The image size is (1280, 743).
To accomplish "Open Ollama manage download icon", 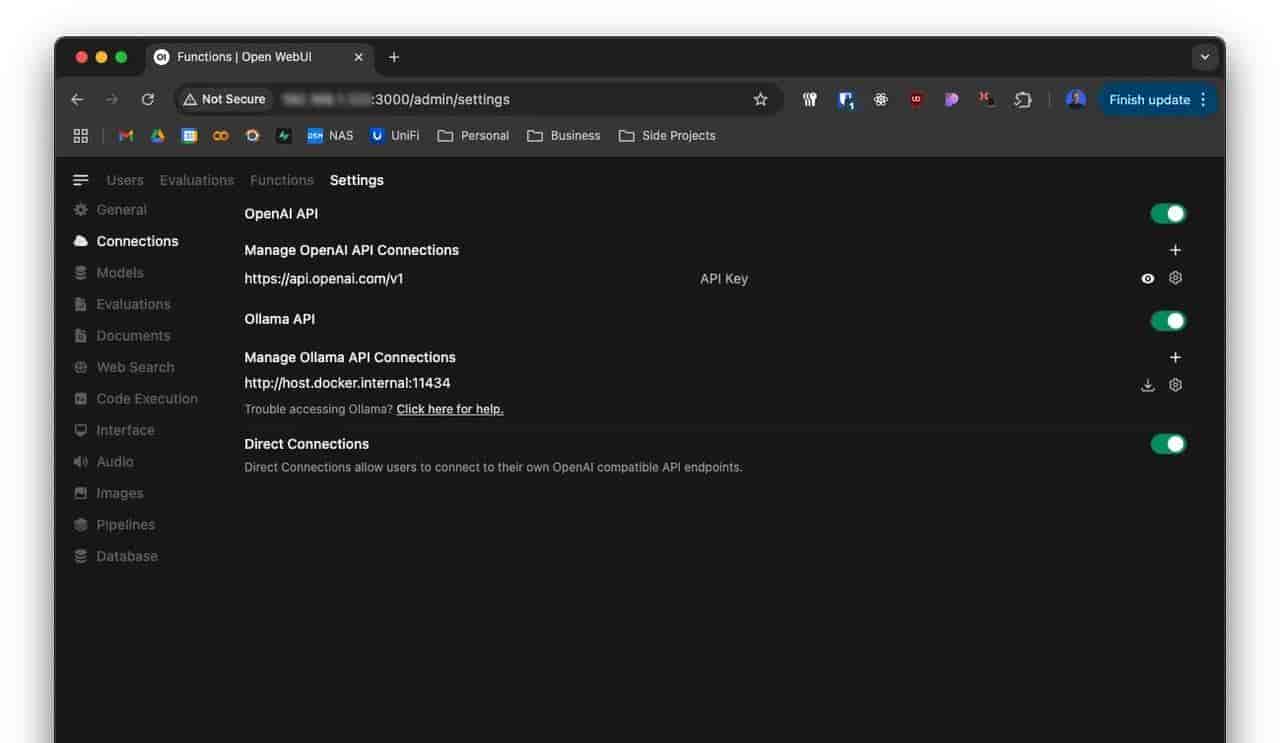I will [x=1148, y=385].
